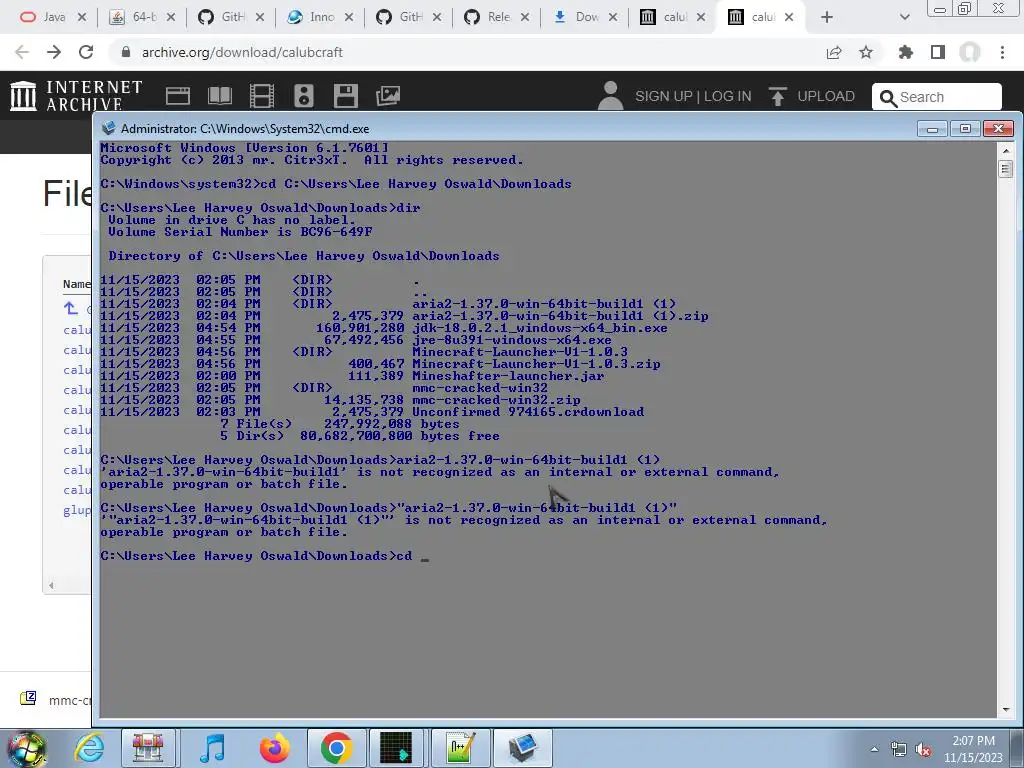The image size is (1024, 768).
Task: Launch Firefox from the taskbar
Action: coord(275,748)
